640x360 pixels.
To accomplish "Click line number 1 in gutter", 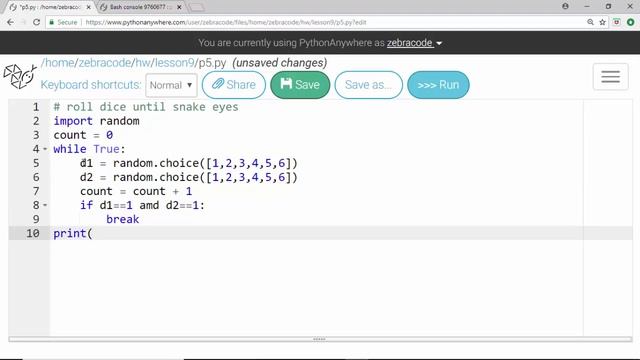I will 36,107.
